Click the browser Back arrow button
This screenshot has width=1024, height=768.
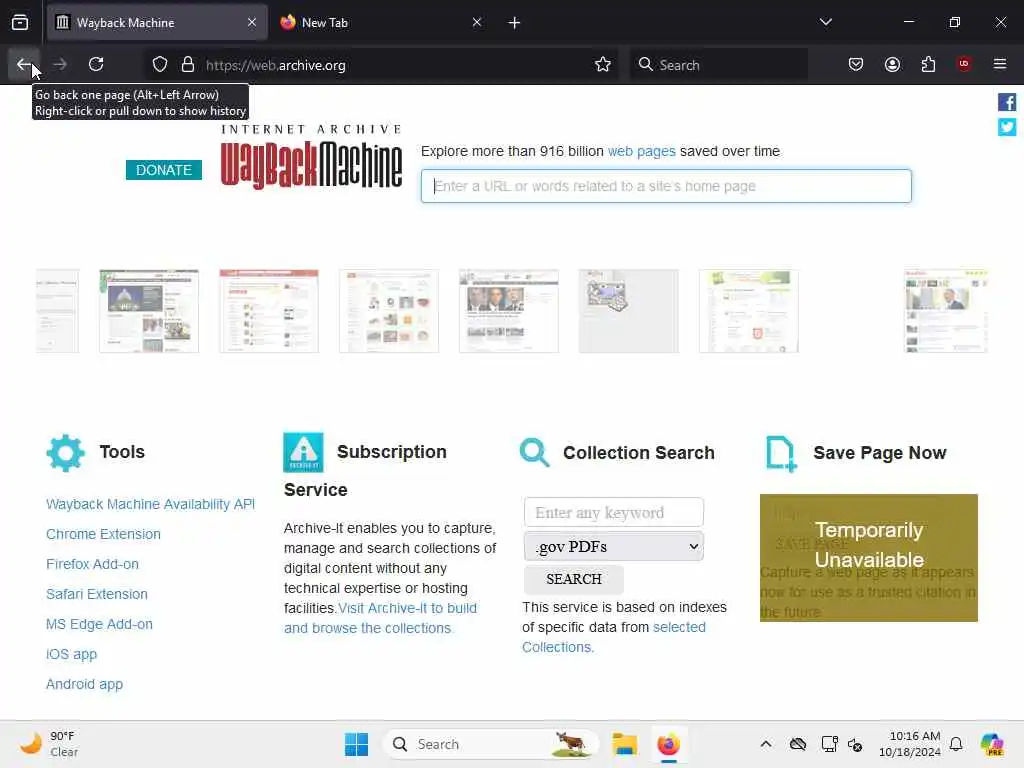[x=24, y=64]
